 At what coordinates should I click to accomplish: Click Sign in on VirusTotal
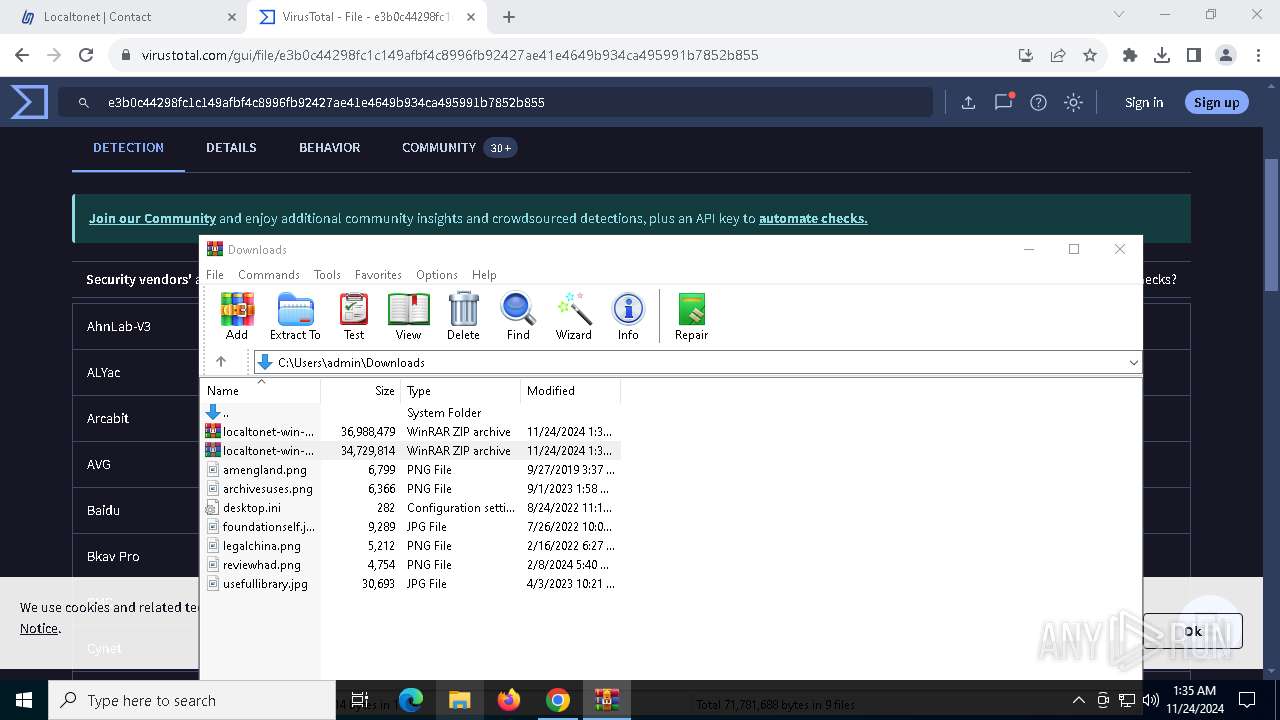[1144, 102]
